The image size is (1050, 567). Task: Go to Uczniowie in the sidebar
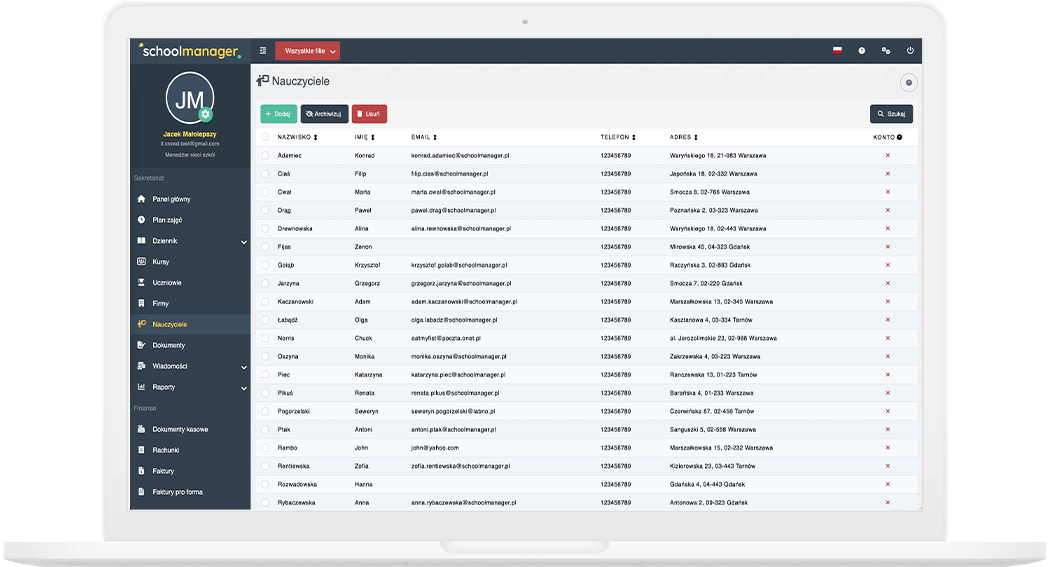(166, 283)
